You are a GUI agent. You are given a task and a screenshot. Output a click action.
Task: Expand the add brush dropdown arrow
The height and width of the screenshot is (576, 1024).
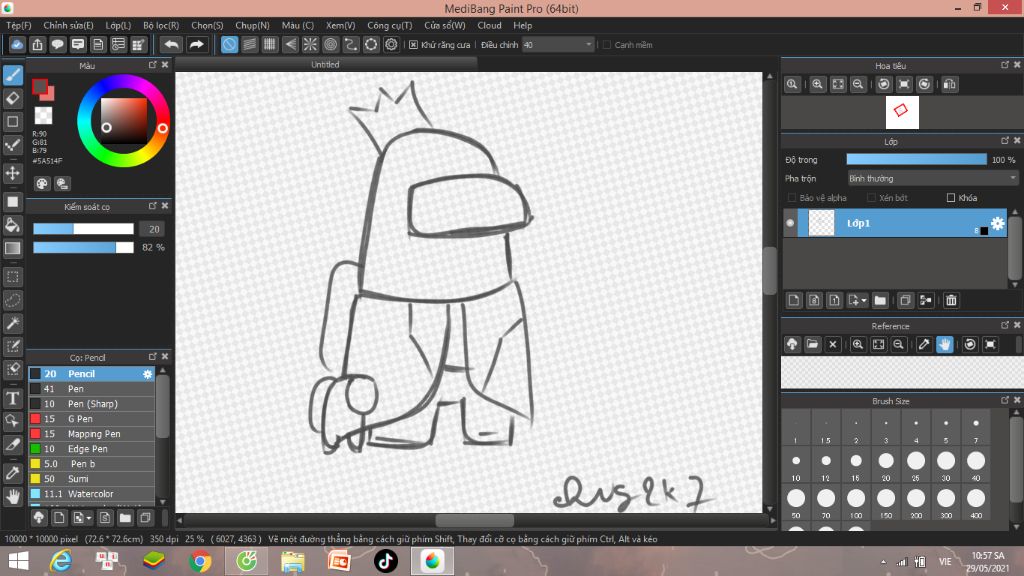[x=89, y=519]
